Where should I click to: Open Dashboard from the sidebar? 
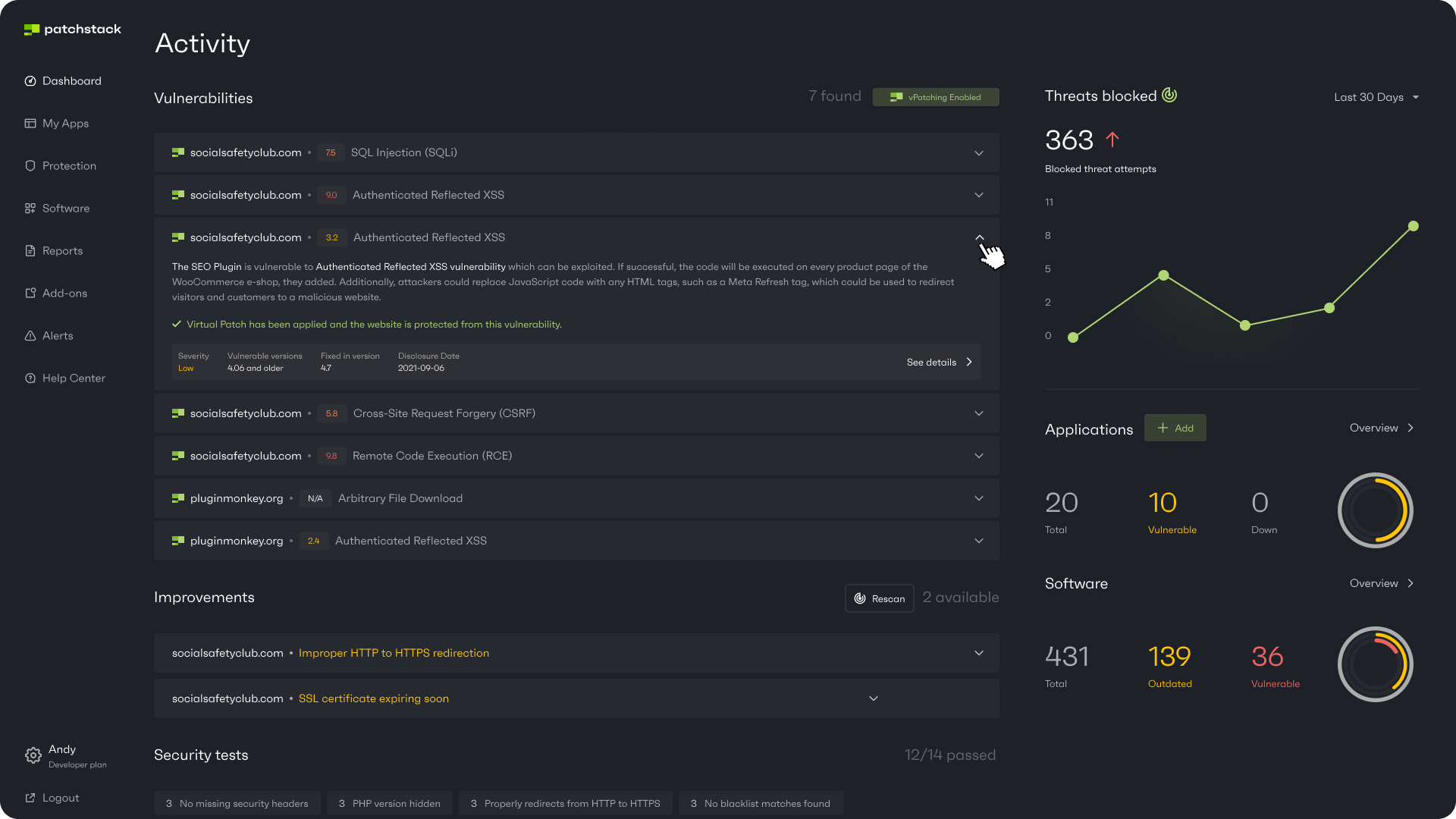tap(63, 81)
